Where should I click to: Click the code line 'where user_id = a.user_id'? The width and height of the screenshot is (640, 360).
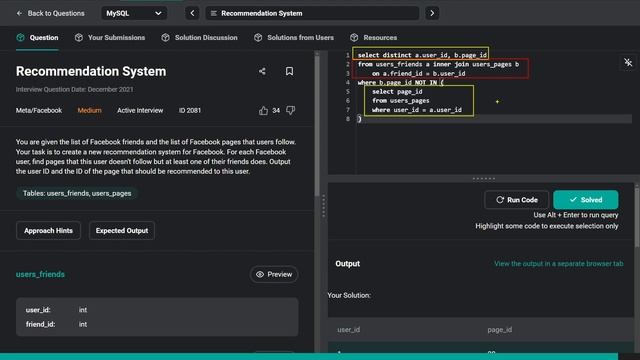pos(417,110)
